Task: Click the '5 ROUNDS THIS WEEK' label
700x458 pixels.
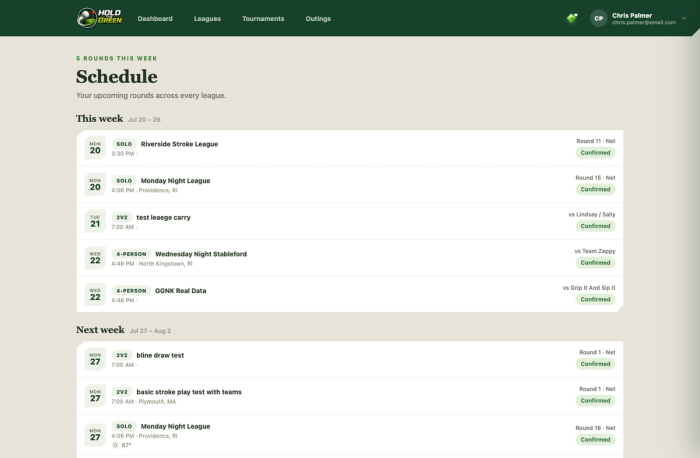Action: (x=117, y=58)
